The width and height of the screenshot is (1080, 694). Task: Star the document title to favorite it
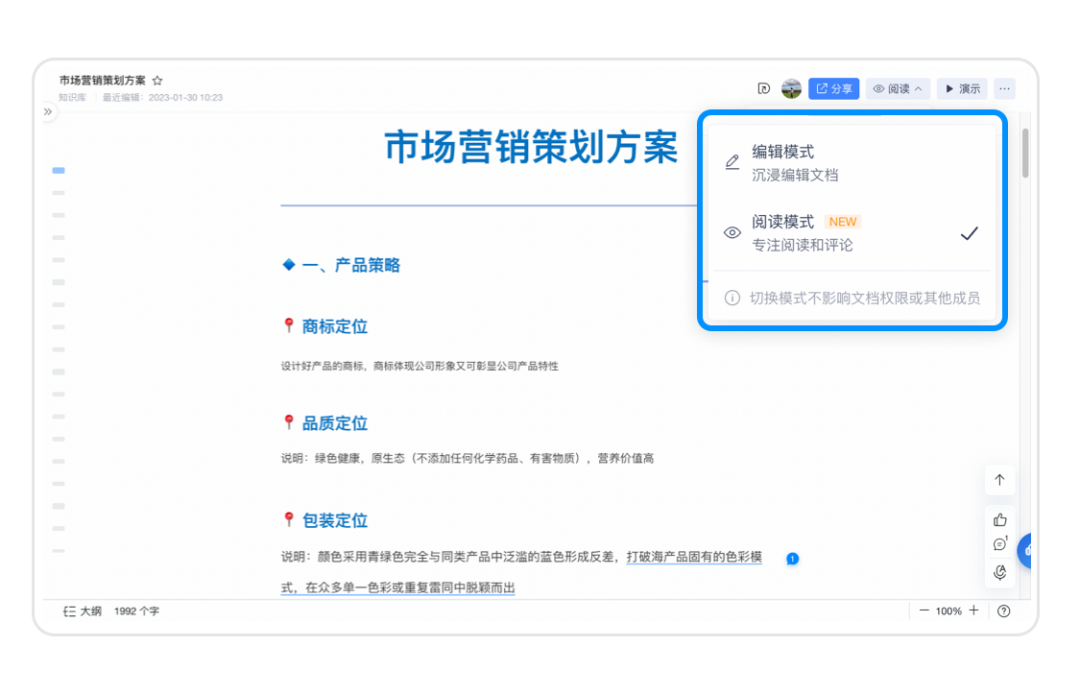click(x=158, y=79)
